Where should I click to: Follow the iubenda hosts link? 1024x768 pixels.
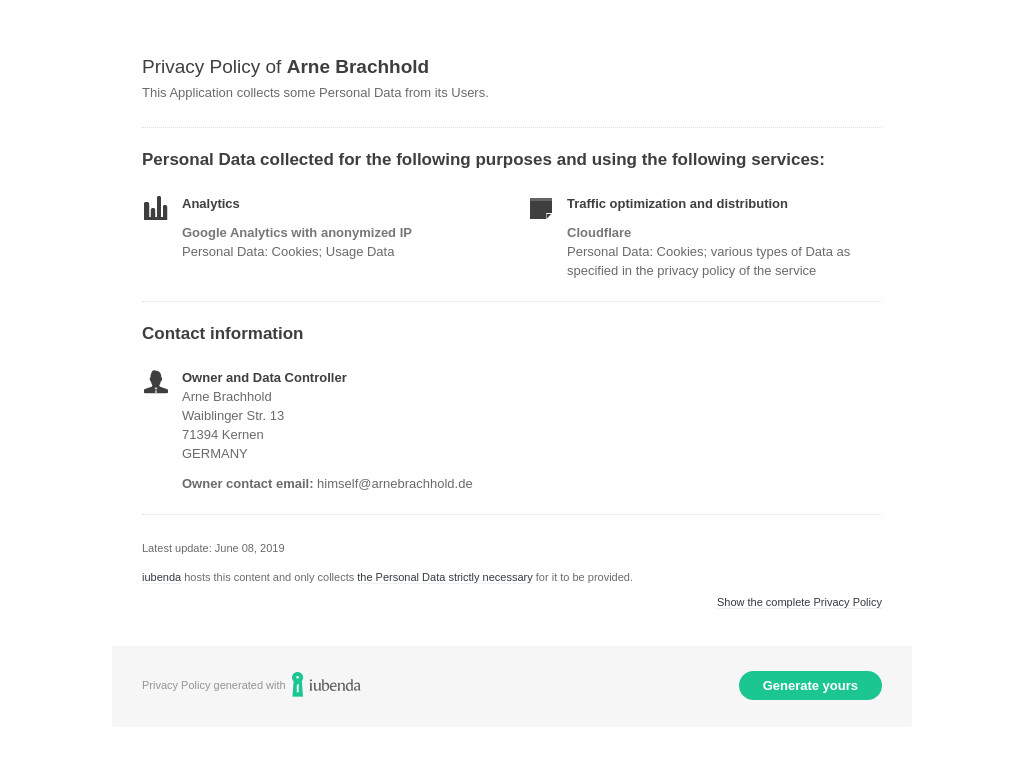(161, 577)
